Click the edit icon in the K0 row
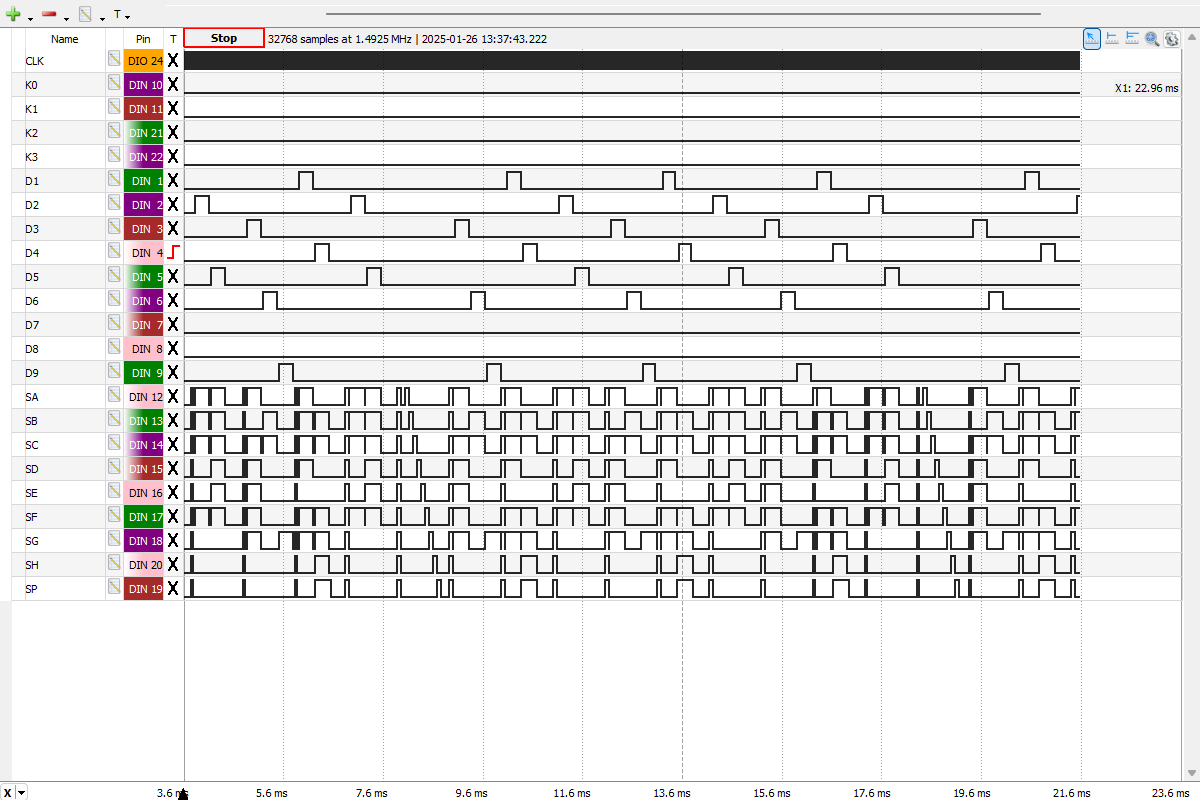Screen dimensions: 1200x800 pos(115,84)
